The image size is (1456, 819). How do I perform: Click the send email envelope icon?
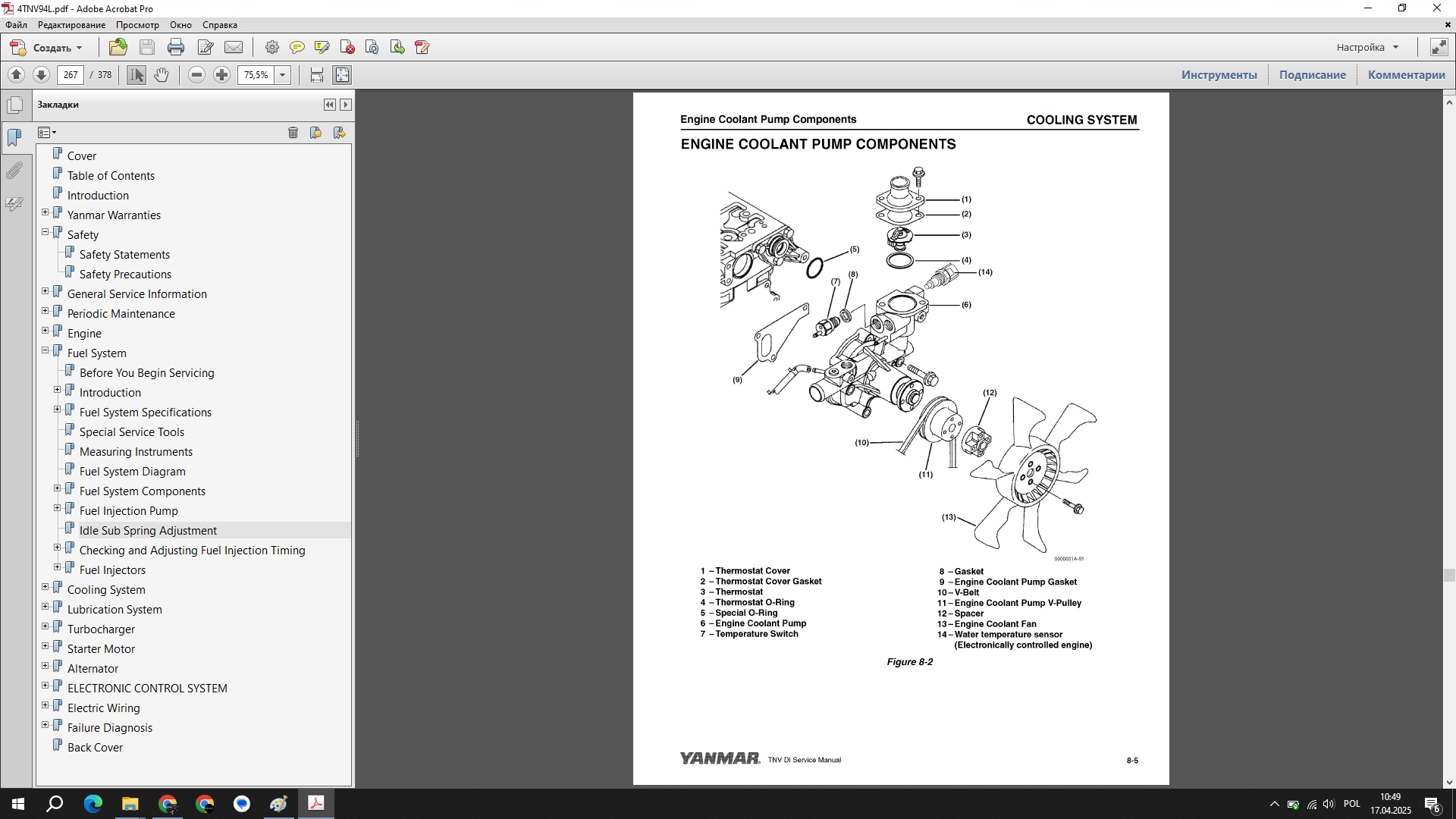(234, 48)
